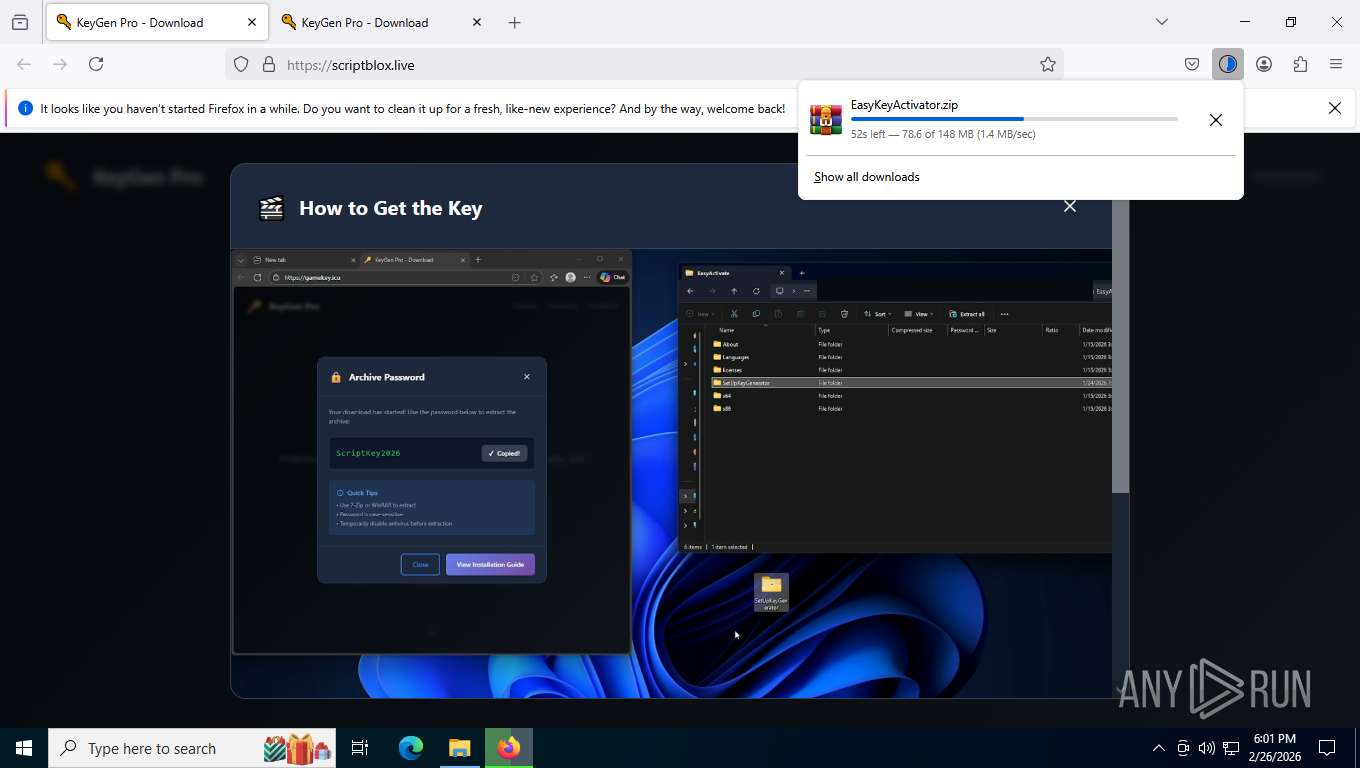
Task: Launch Microsoft Edge from taskbar
Action: [411, 748]
